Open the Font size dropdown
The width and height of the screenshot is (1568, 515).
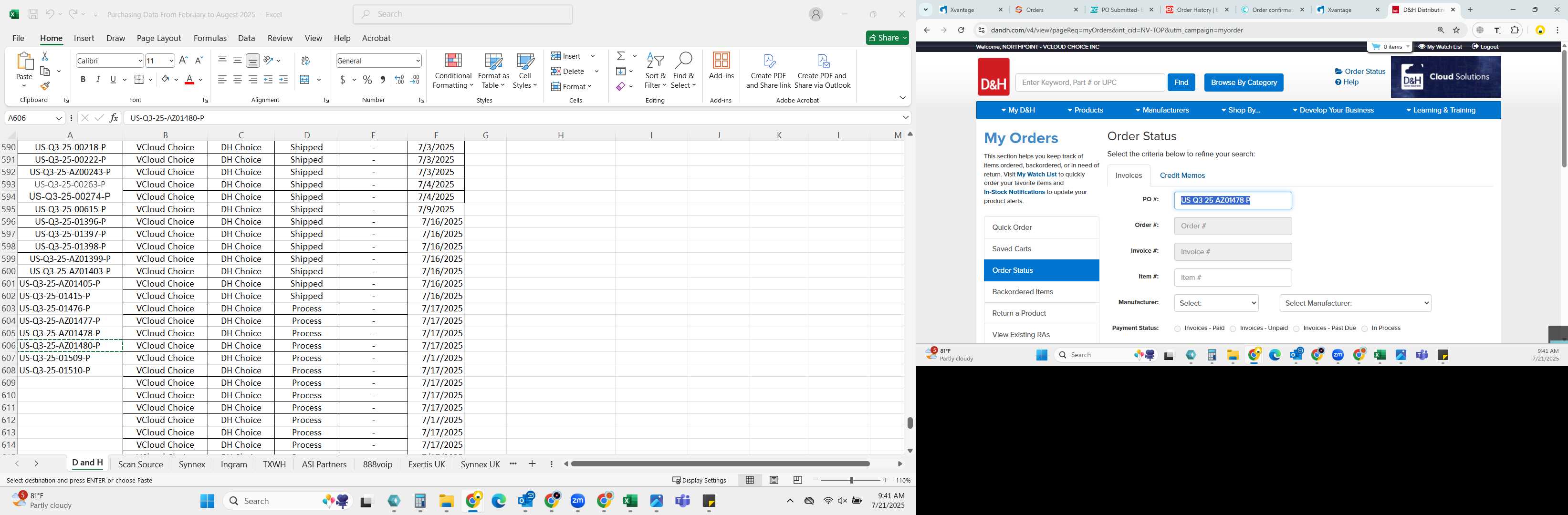171,60
